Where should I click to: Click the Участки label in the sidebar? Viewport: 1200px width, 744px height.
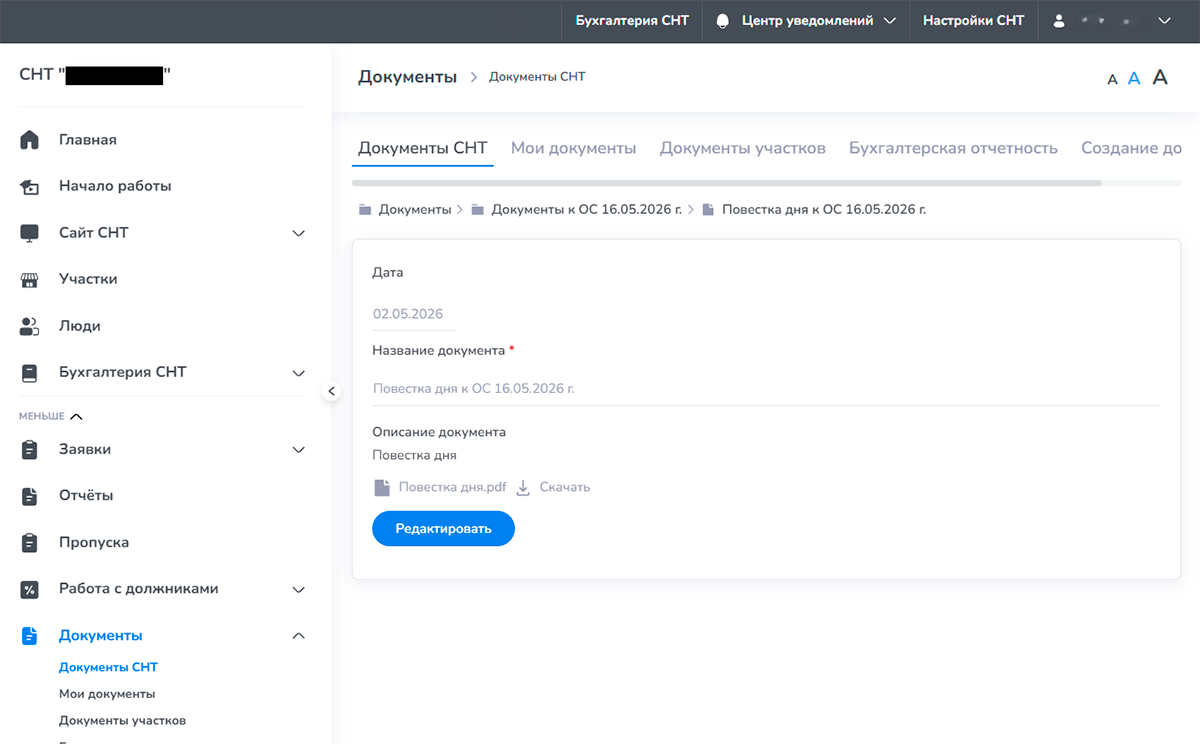(88, 279)
